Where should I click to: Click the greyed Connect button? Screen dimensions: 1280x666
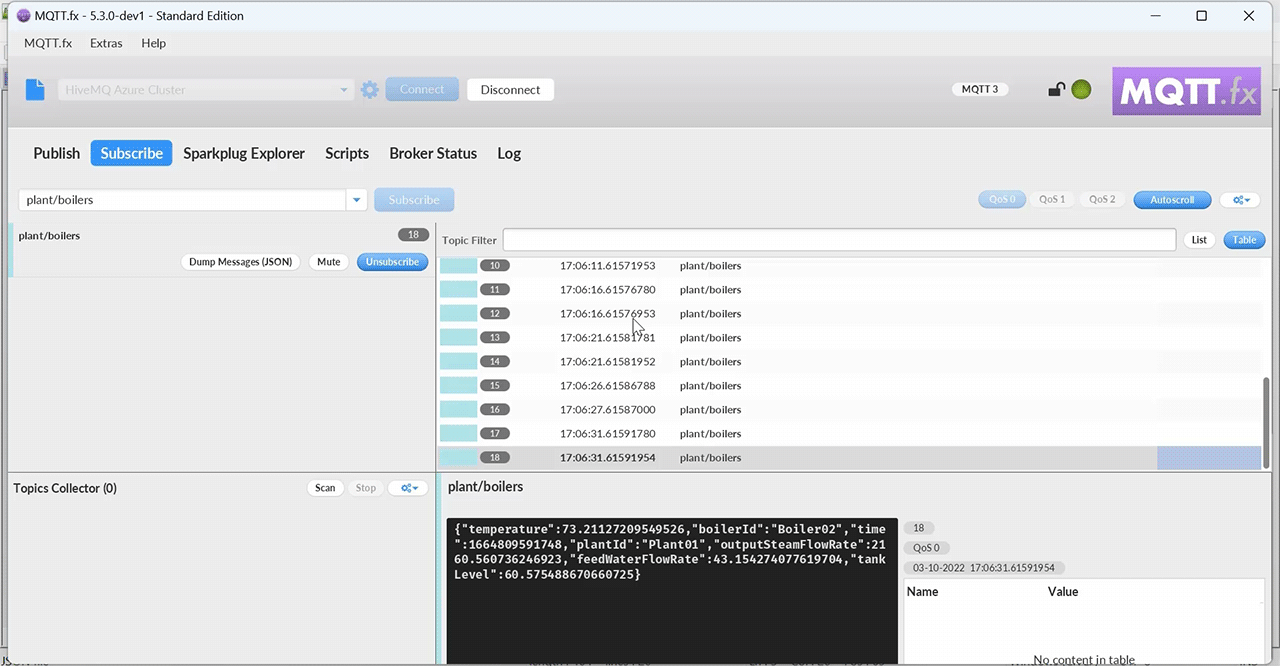point(422,89)
